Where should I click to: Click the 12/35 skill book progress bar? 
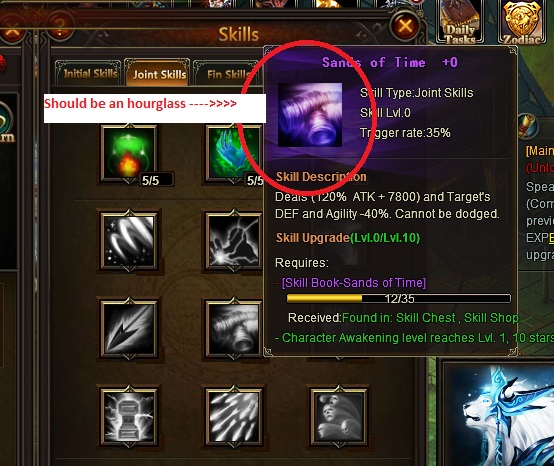click(x=399, y=299)
